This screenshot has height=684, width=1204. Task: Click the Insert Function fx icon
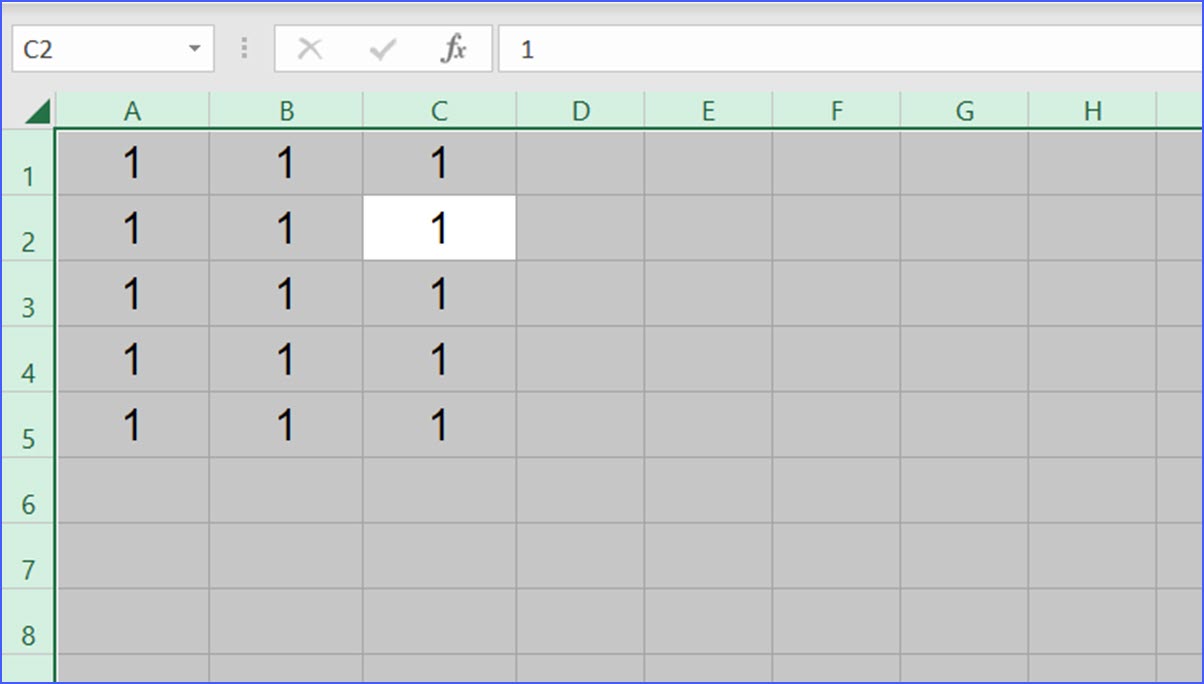point(455,47)
